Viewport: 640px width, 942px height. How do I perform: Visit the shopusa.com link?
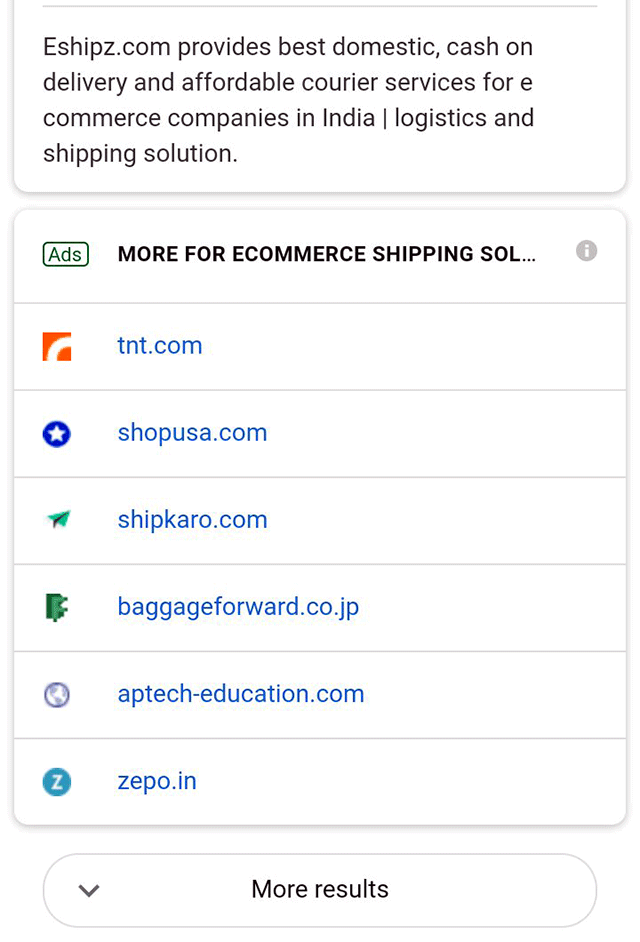coord(192,433)
